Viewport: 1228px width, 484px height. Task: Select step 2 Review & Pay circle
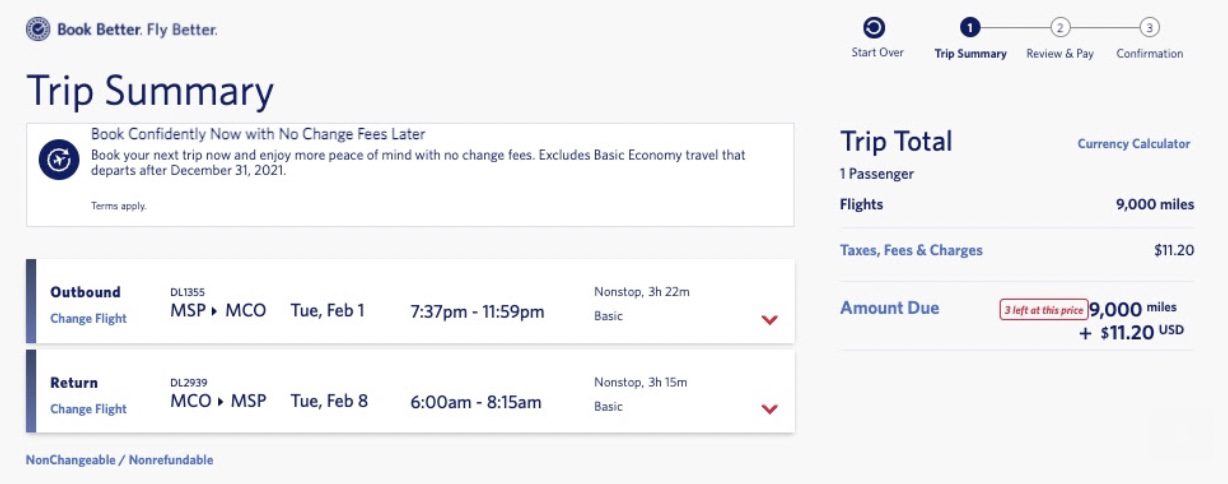[1060, 28]
